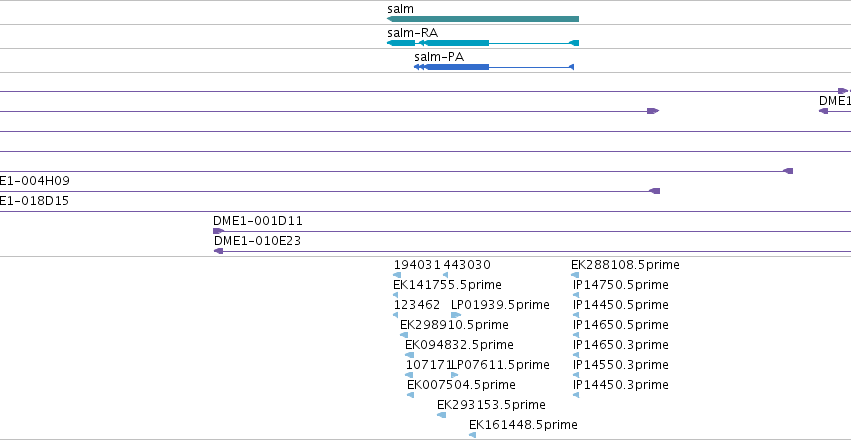Click EST label 194031

[x=418, y=265]
